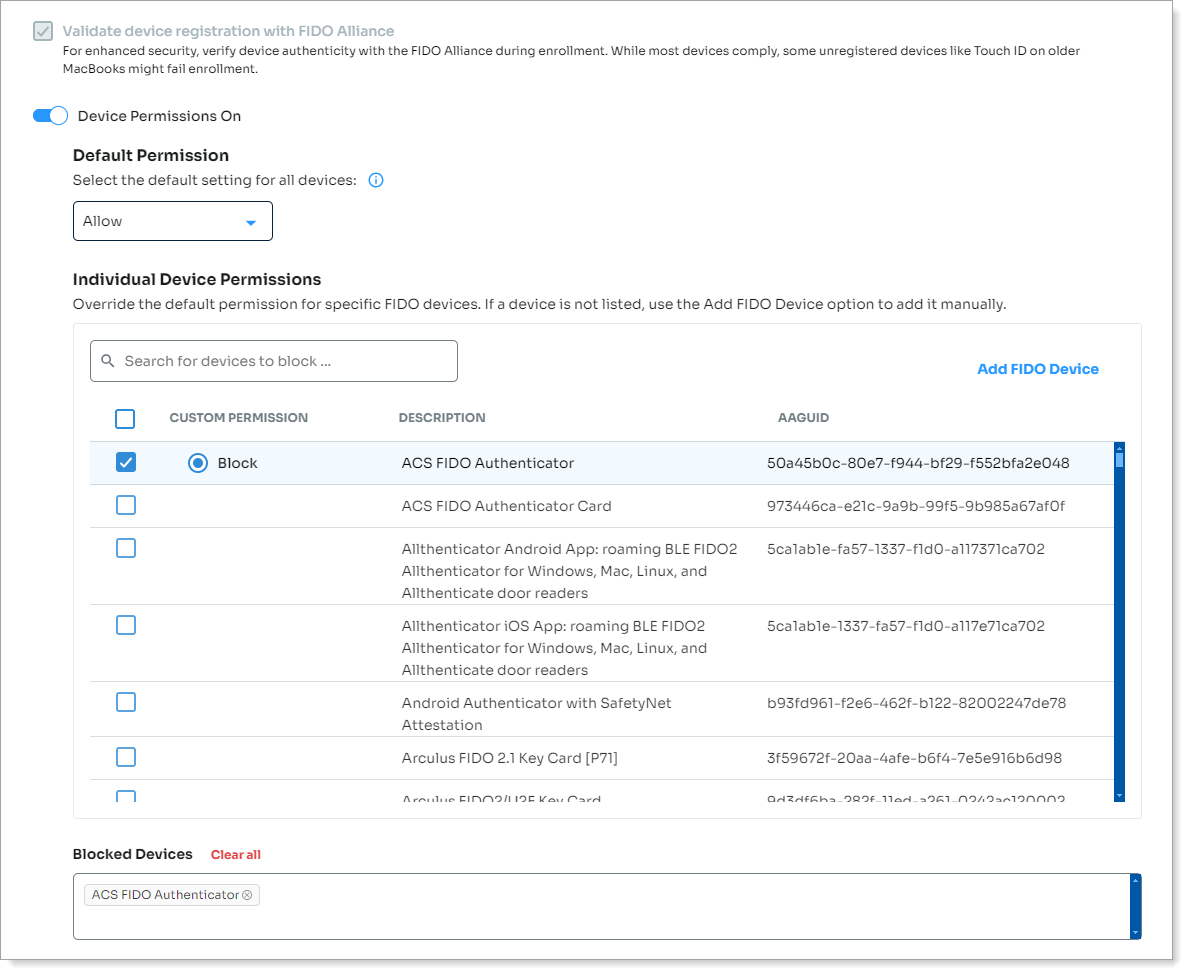Click the info icon beside default setting
The height and width of the screenshot is (975, 1188).
376,181
